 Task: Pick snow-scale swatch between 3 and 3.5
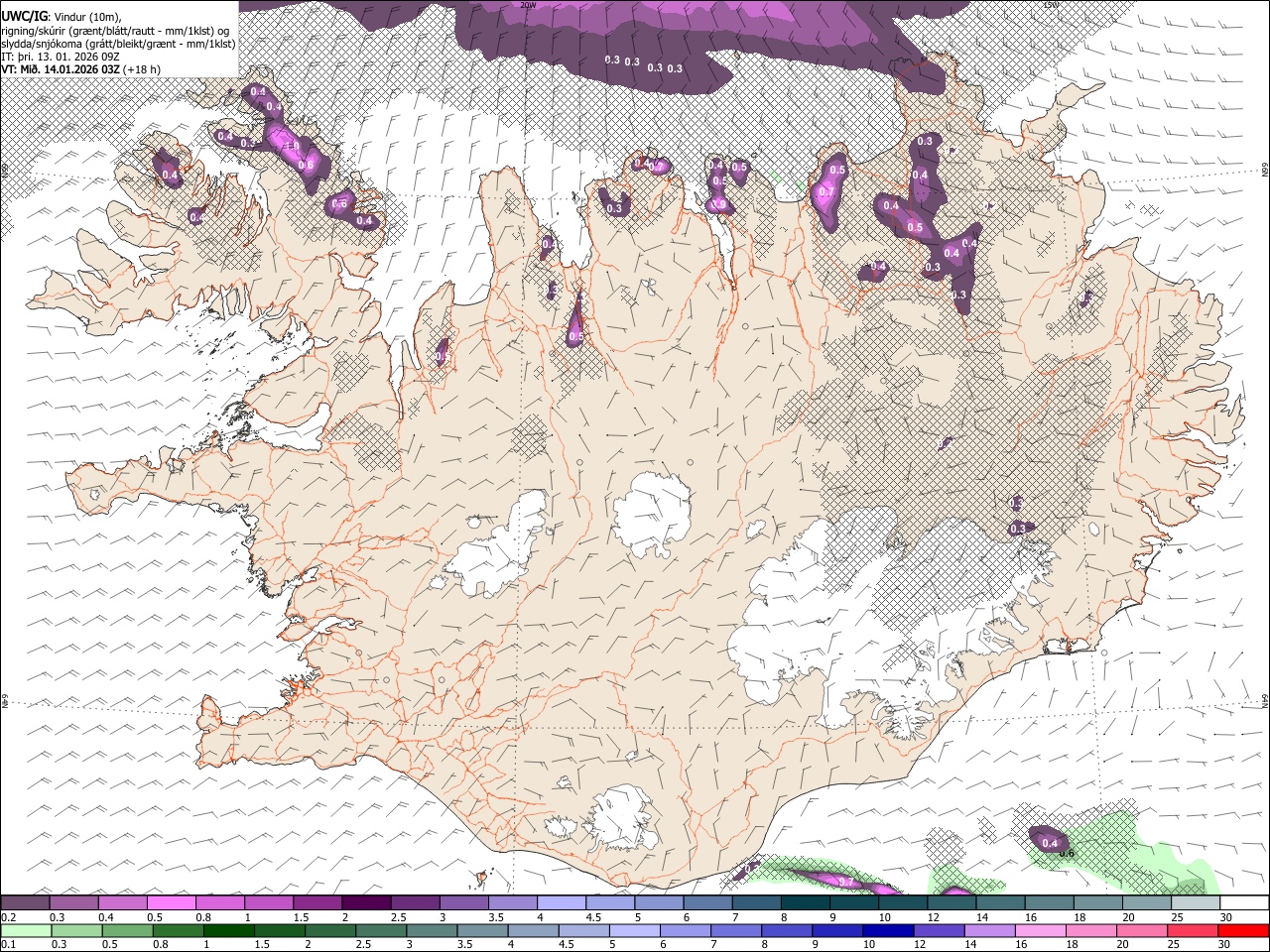(463, 902)
